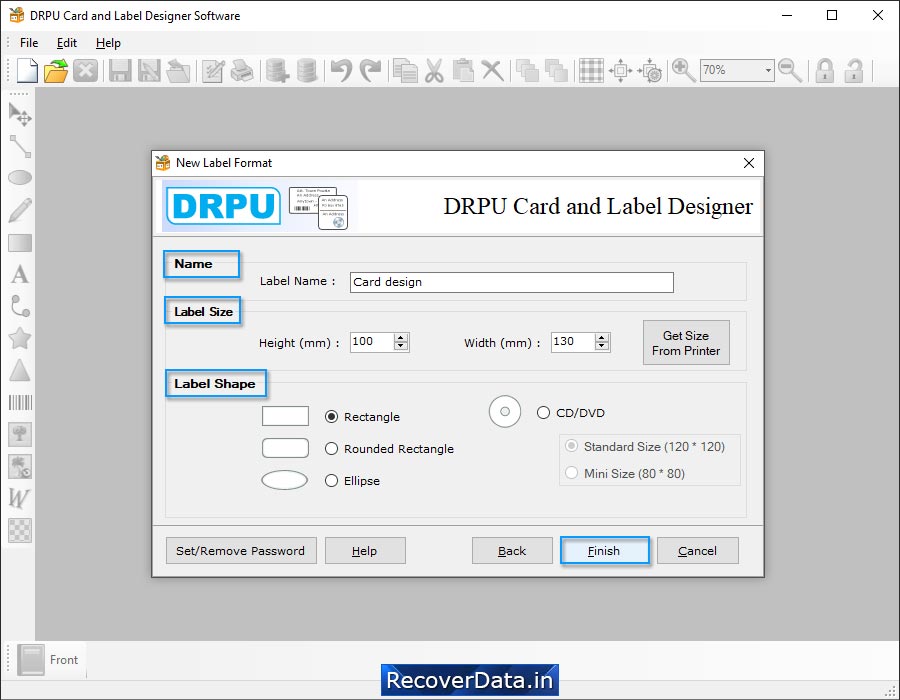Click the New document toolbar icon
The image size is (900, 700).
point(26,71)
